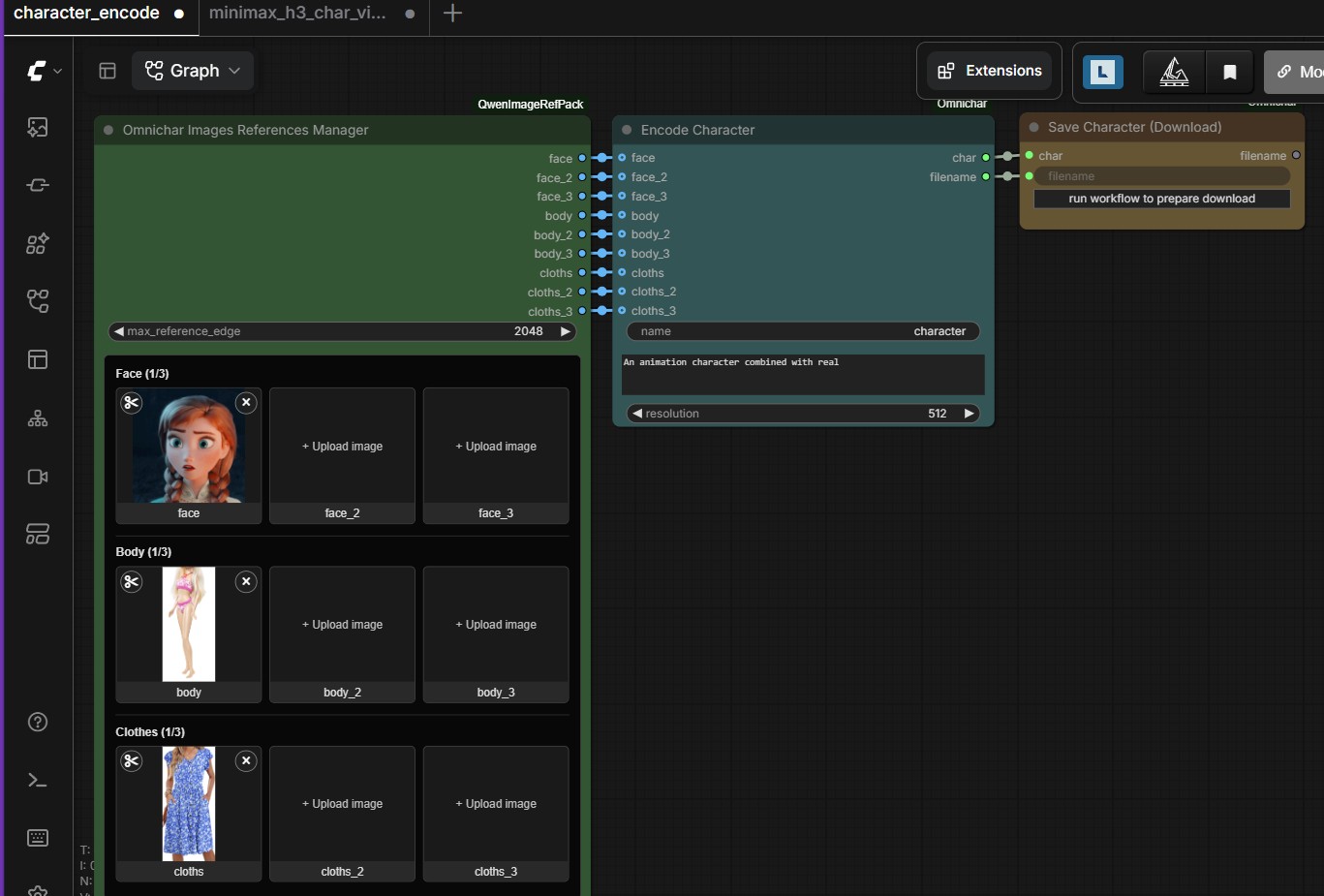The height and width of the screenshot is (896, 1324).
Task: Open the keyboard shortcuts panel
Action: click(x=38, y=838)
